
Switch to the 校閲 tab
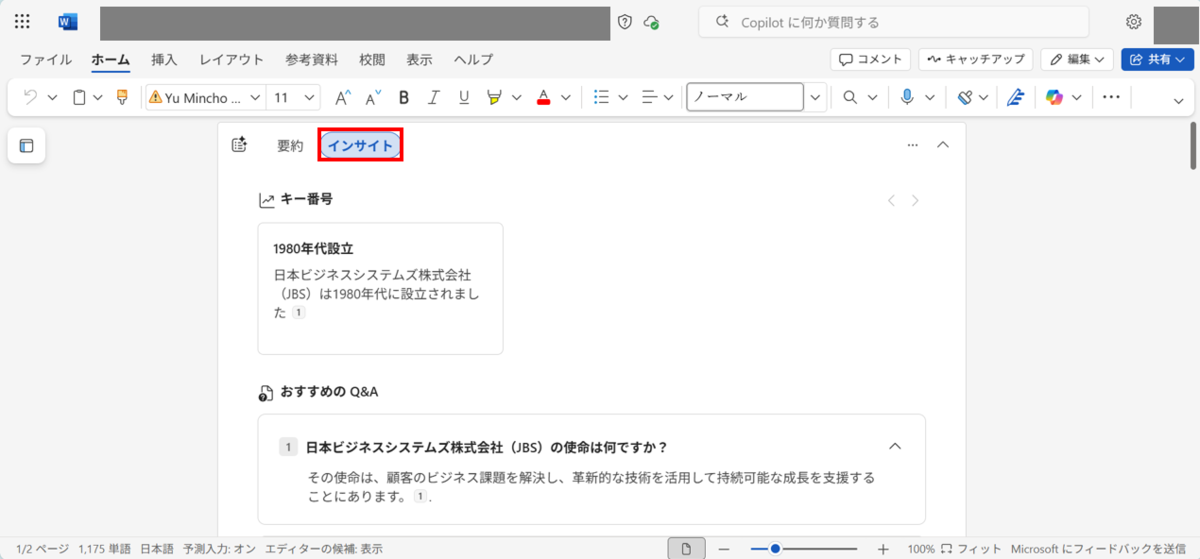[372, 60]
